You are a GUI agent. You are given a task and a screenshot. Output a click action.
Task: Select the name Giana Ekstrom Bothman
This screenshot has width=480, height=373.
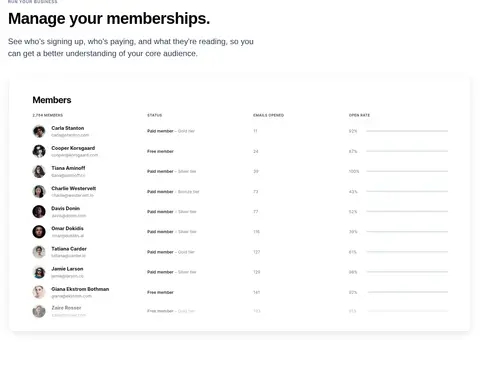point(80,289)
